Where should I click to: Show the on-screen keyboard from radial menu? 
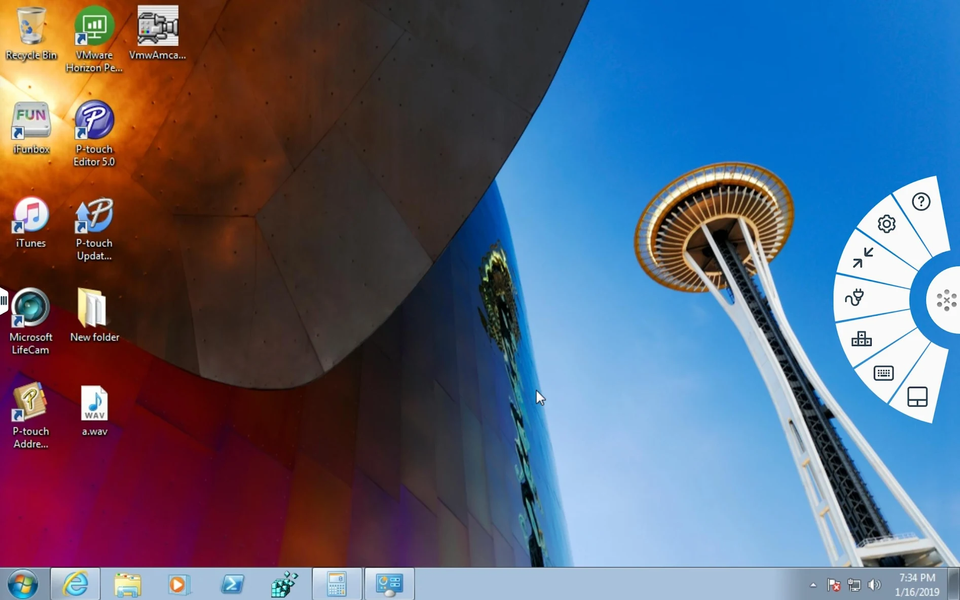(883, 373)
